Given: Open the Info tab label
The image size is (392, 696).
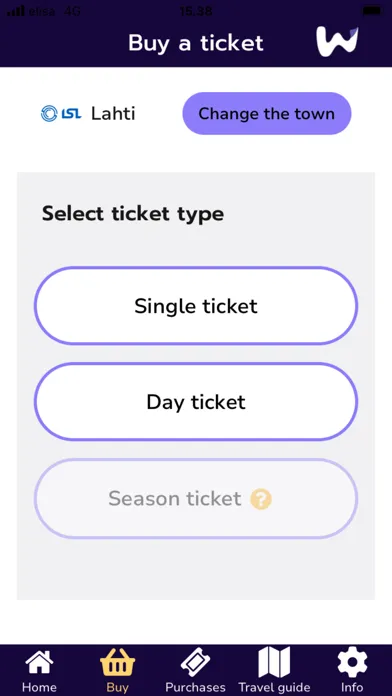Looking at the screenshot, I should pos(352,687).
